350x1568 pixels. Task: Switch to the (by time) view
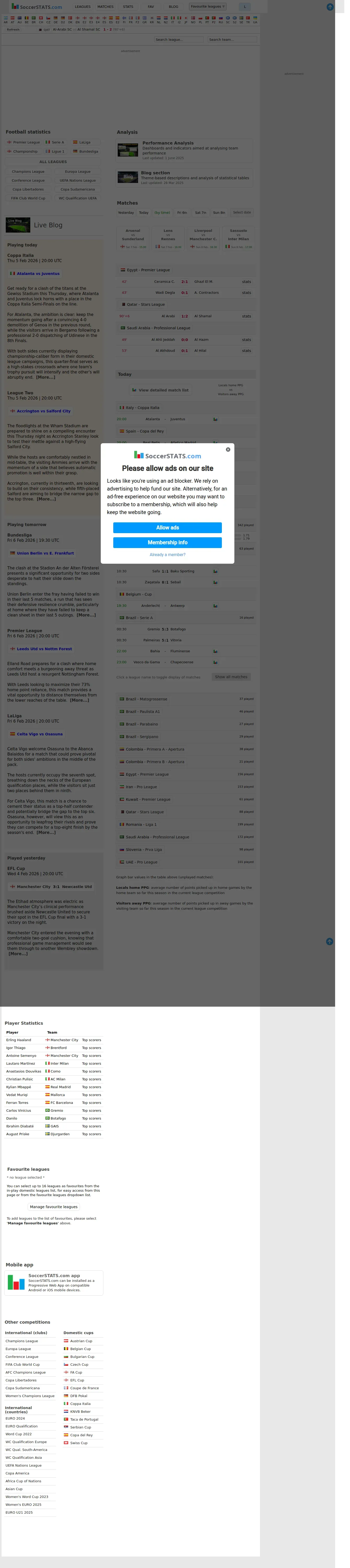click(162, 213)
